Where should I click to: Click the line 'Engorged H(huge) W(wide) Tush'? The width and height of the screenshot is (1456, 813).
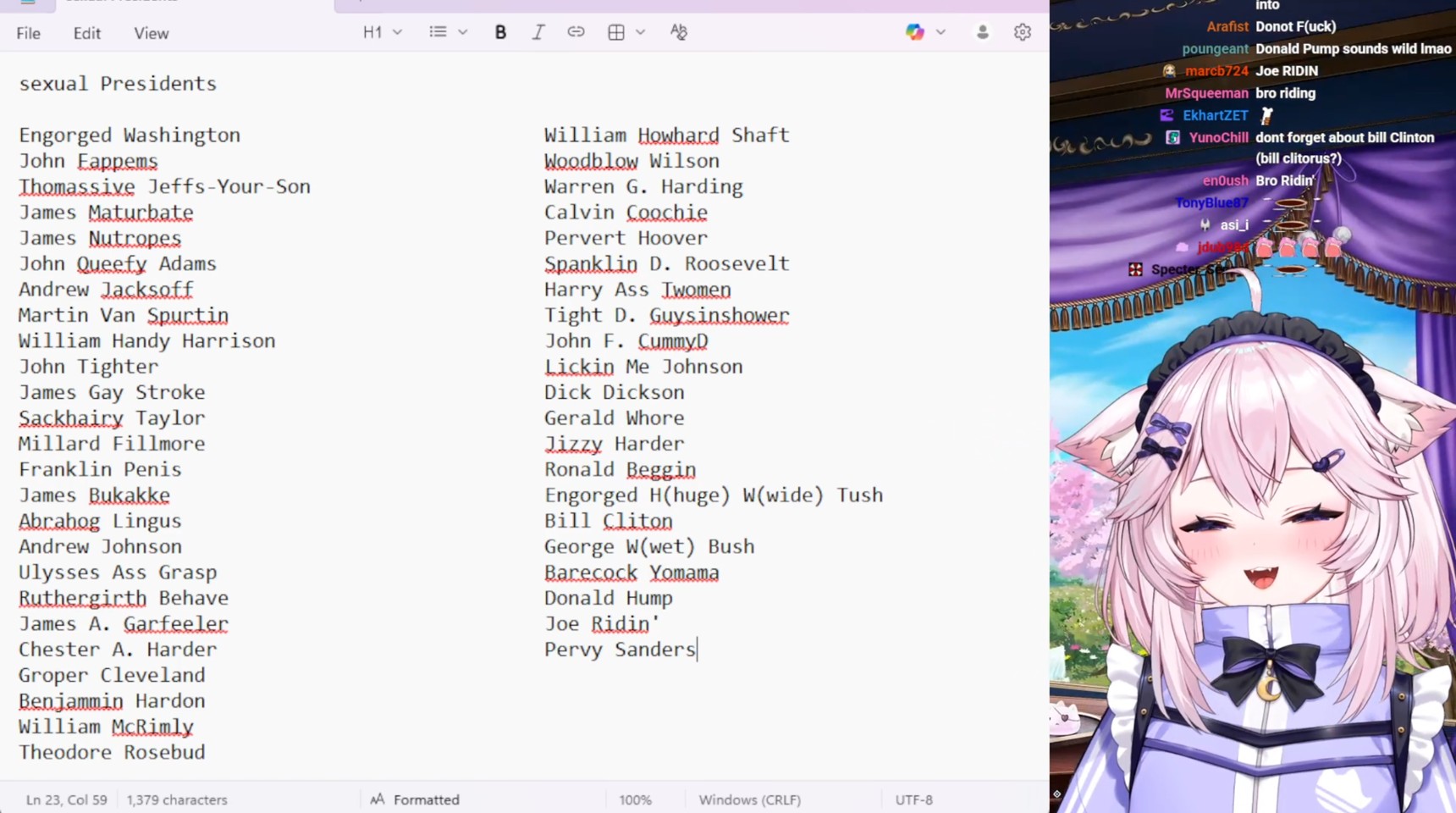click(x=714, y=495)
